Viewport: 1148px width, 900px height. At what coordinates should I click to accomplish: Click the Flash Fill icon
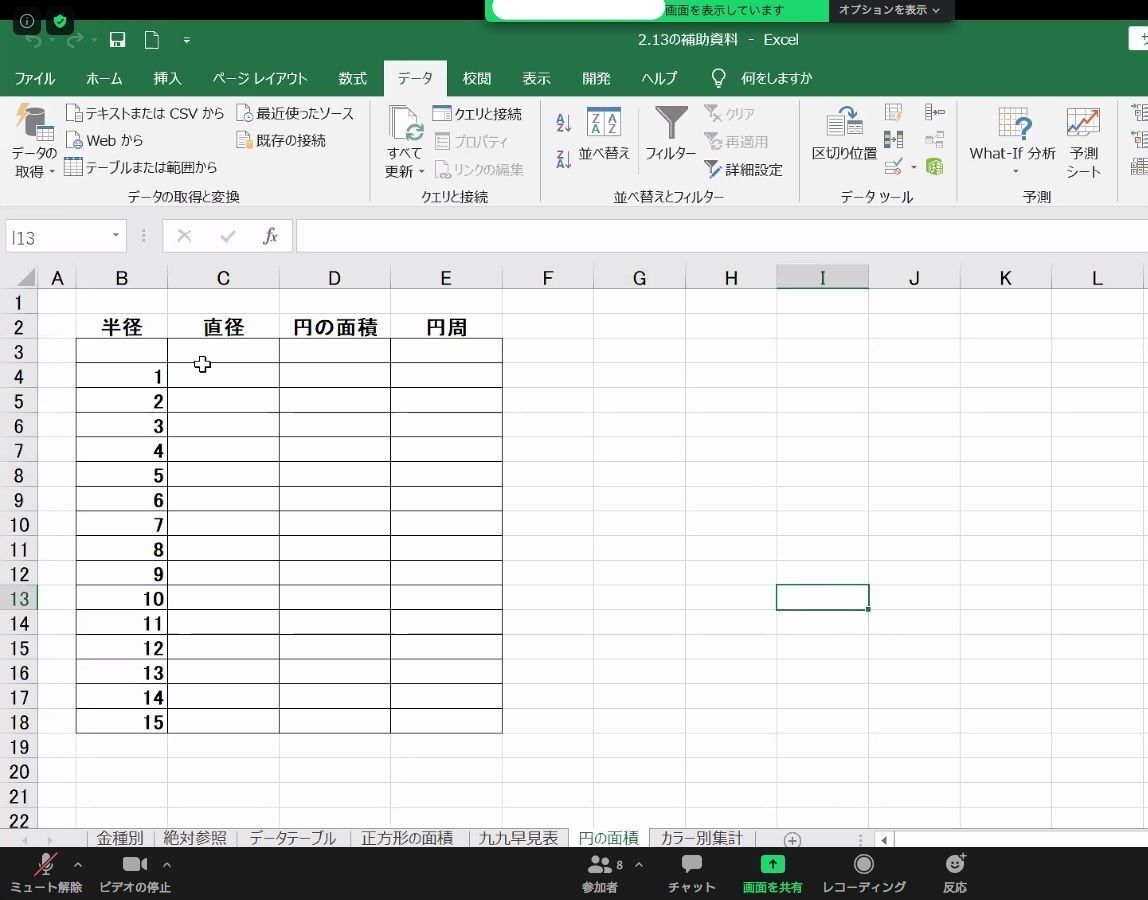click(893, 112)
